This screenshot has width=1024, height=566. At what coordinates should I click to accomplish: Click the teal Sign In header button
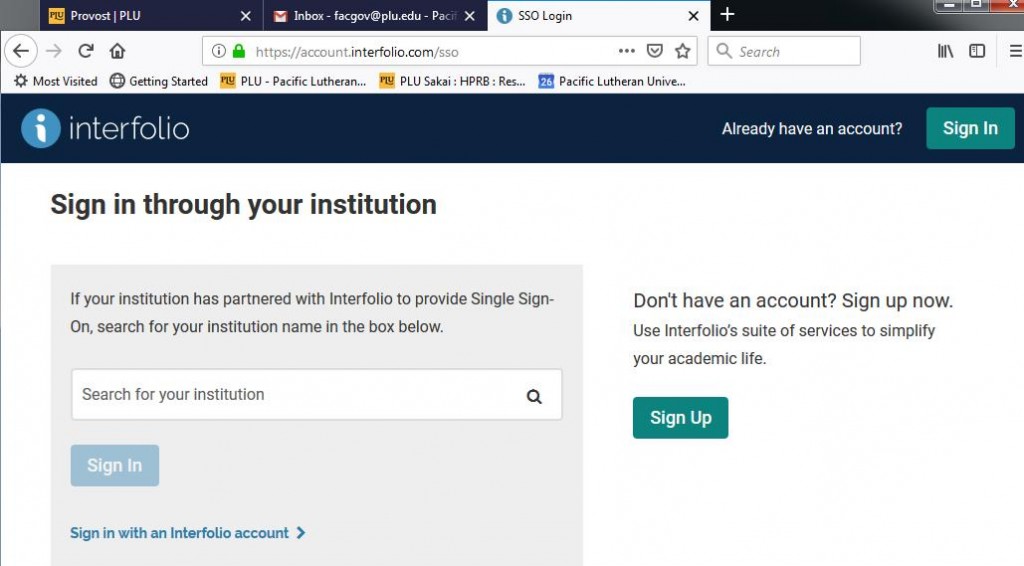[x=970, y=129]
